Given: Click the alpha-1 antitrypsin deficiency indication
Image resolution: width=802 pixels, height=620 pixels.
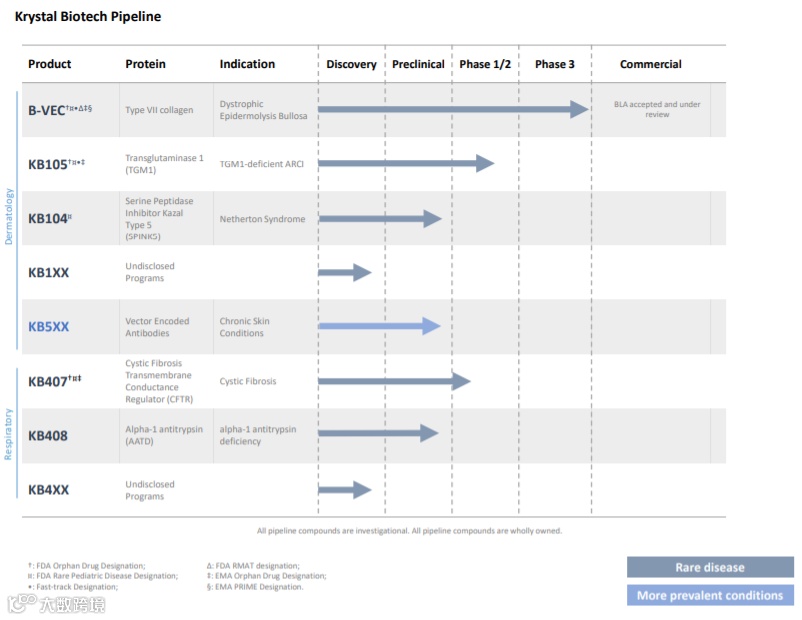Looking at the screenshot, I should click(x=258, y=435).
